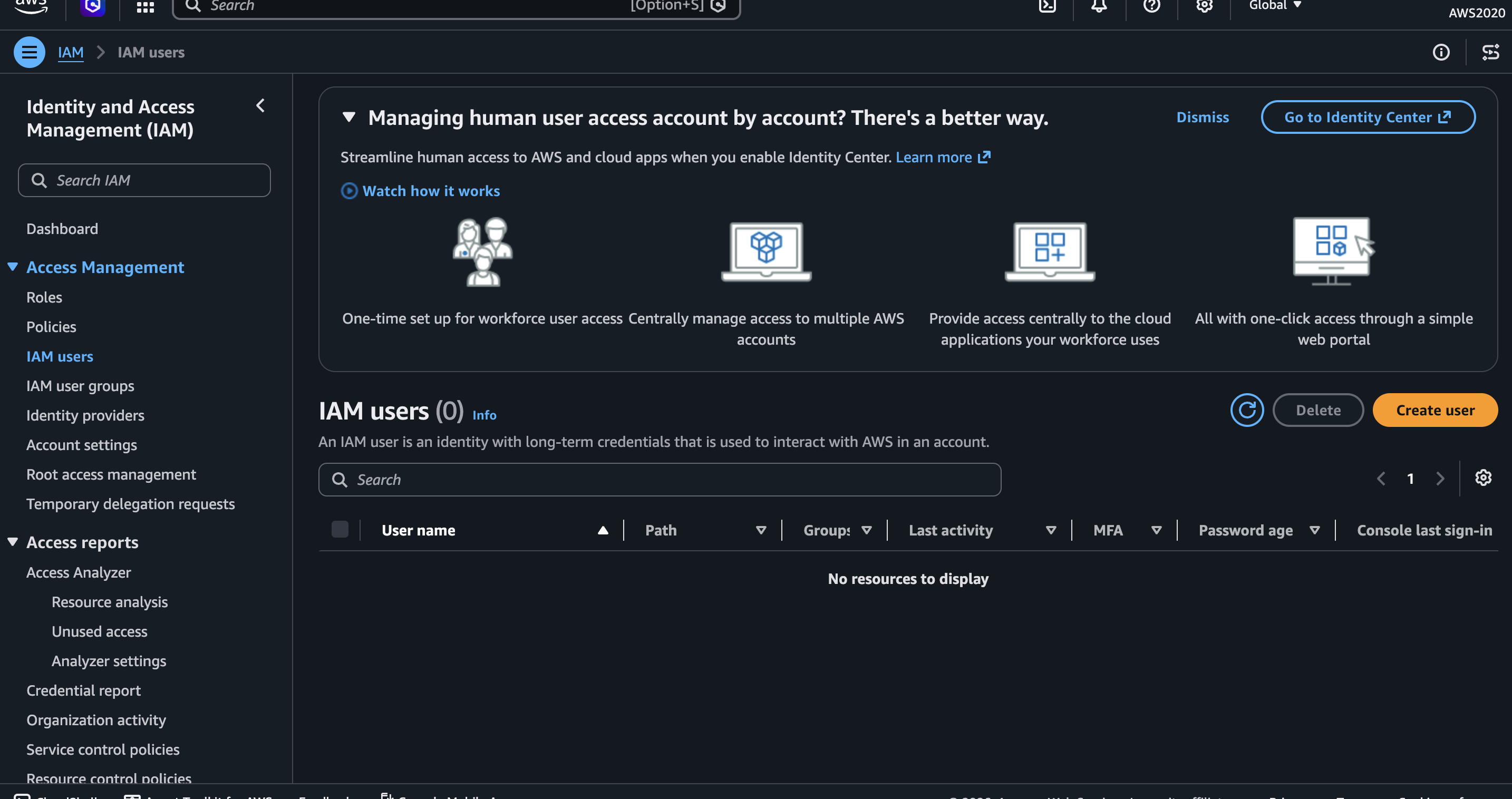Select all users checkbox in table header
Screen dimensions: 1512x799
coord(340,530)
